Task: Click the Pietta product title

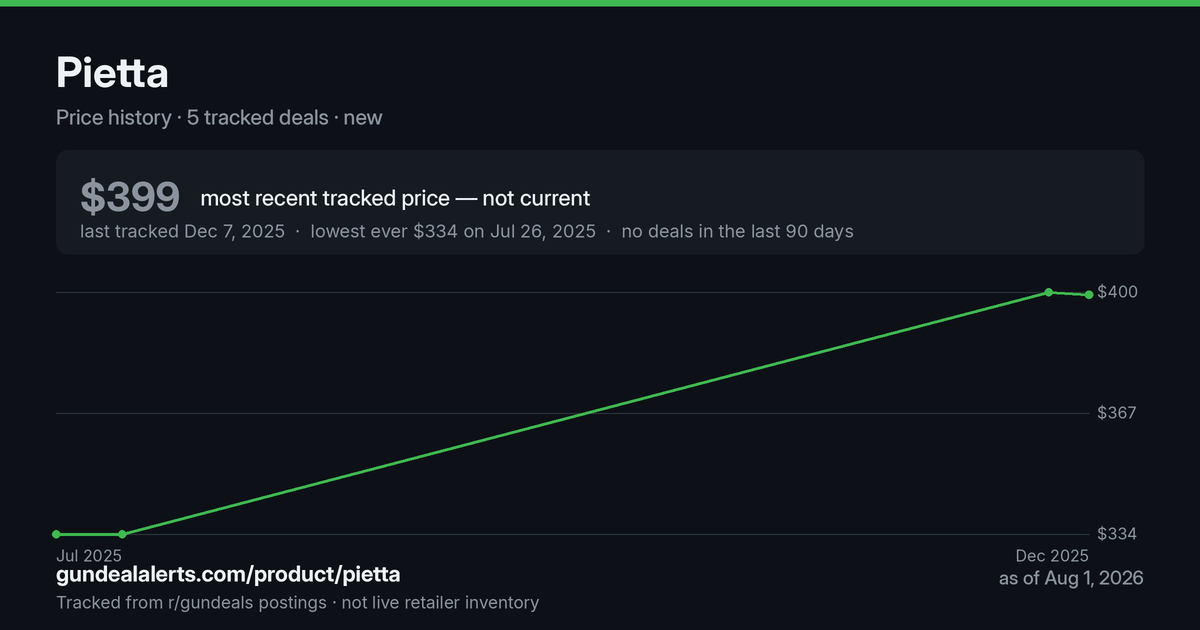Action: point(112,72)
